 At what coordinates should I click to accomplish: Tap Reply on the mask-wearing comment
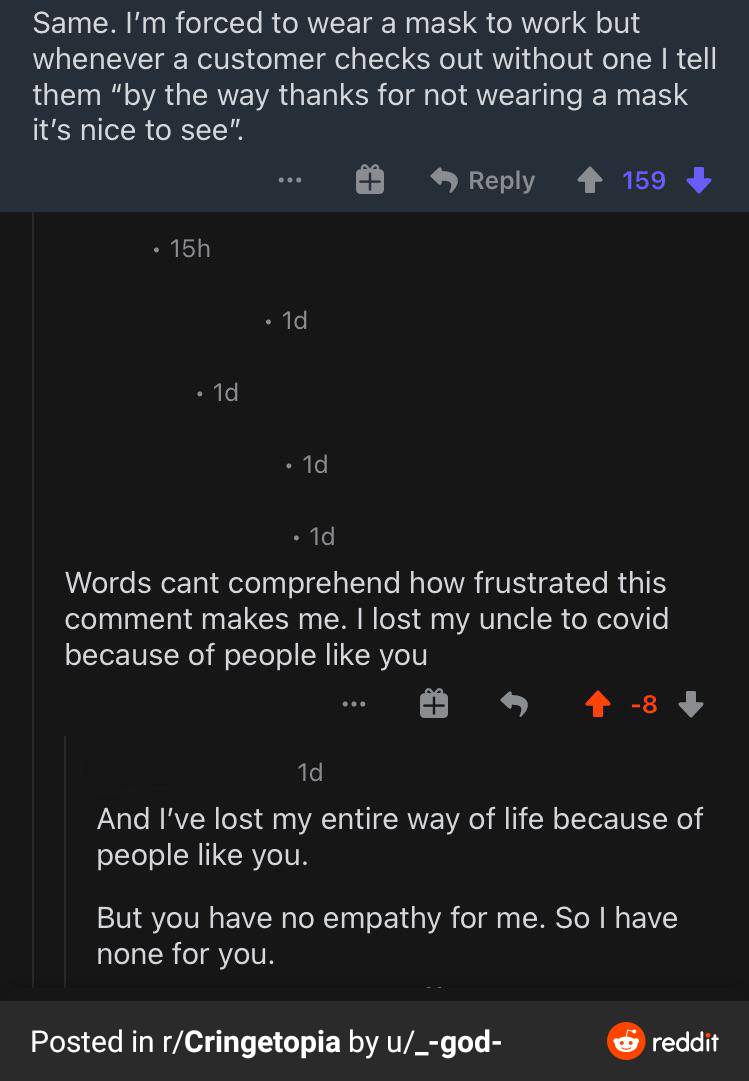(481, 180)
